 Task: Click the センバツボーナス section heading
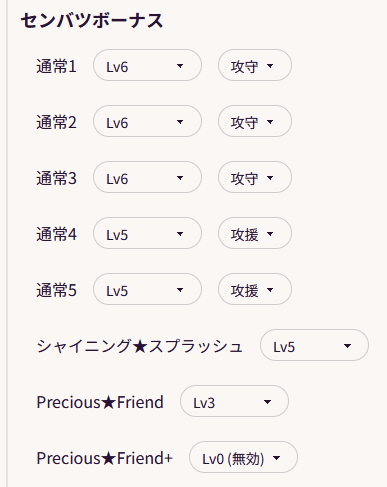point(92,21)
